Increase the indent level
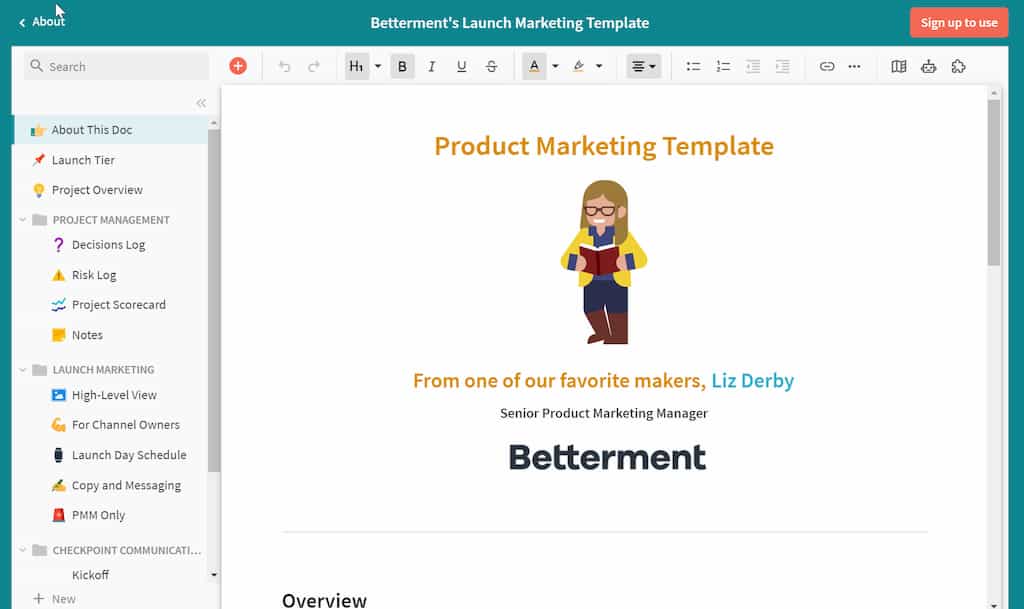Screen dimensions: 1024x609 782,66
